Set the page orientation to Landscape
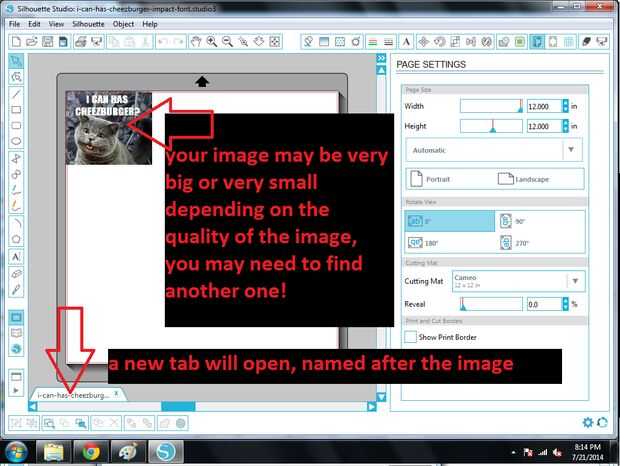Image resolution: width=620 pixels, height=466 pixels. pos(524,179)
